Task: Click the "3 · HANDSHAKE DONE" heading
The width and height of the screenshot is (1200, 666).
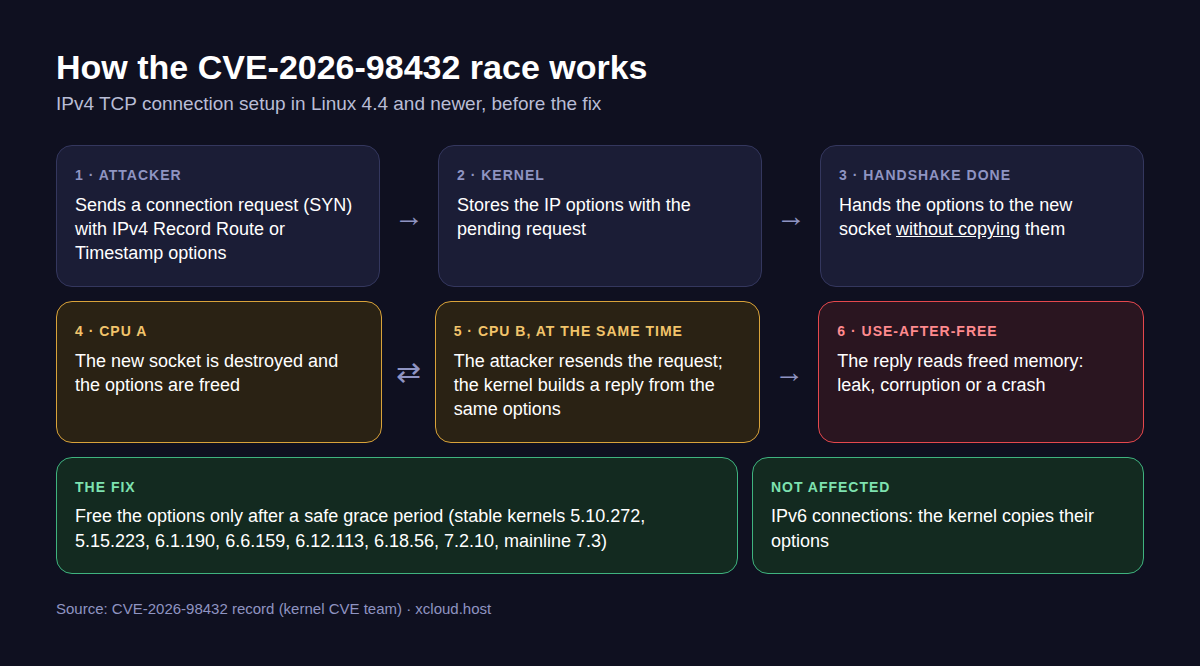Action: click(x=924, y=175)
